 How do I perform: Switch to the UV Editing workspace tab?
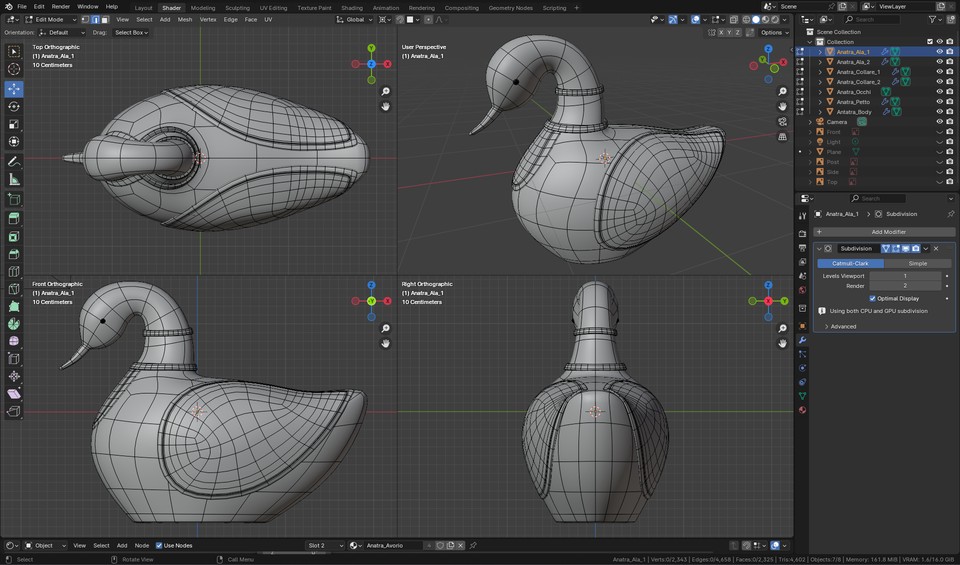click(271, 7)
